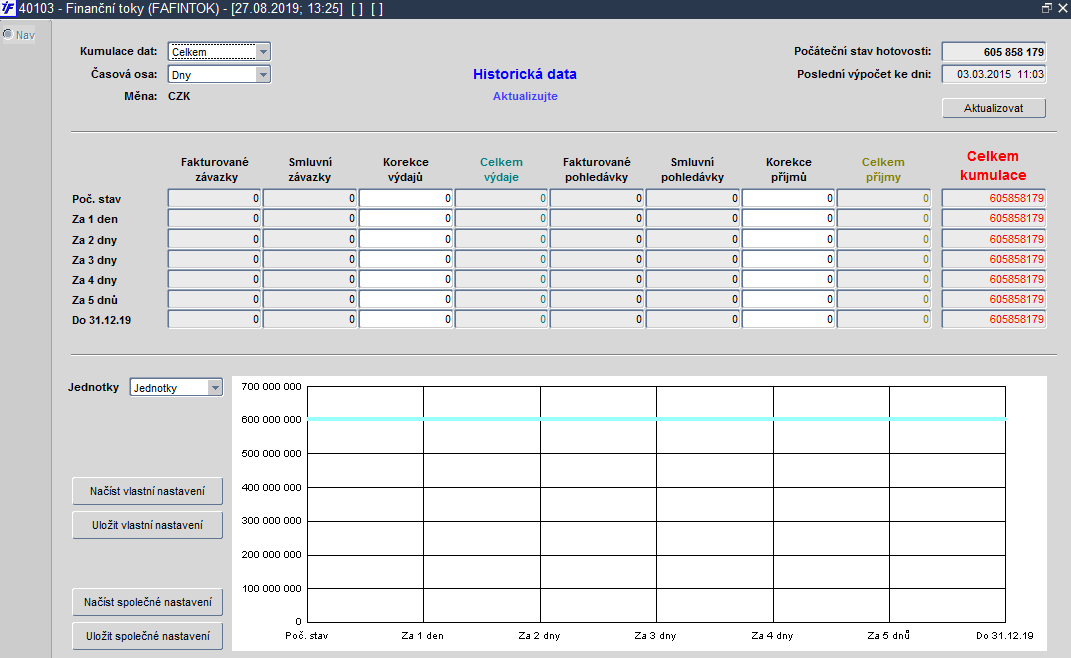Click Korekce výdajů field for Poč. stav

click(x=406, y=199)
